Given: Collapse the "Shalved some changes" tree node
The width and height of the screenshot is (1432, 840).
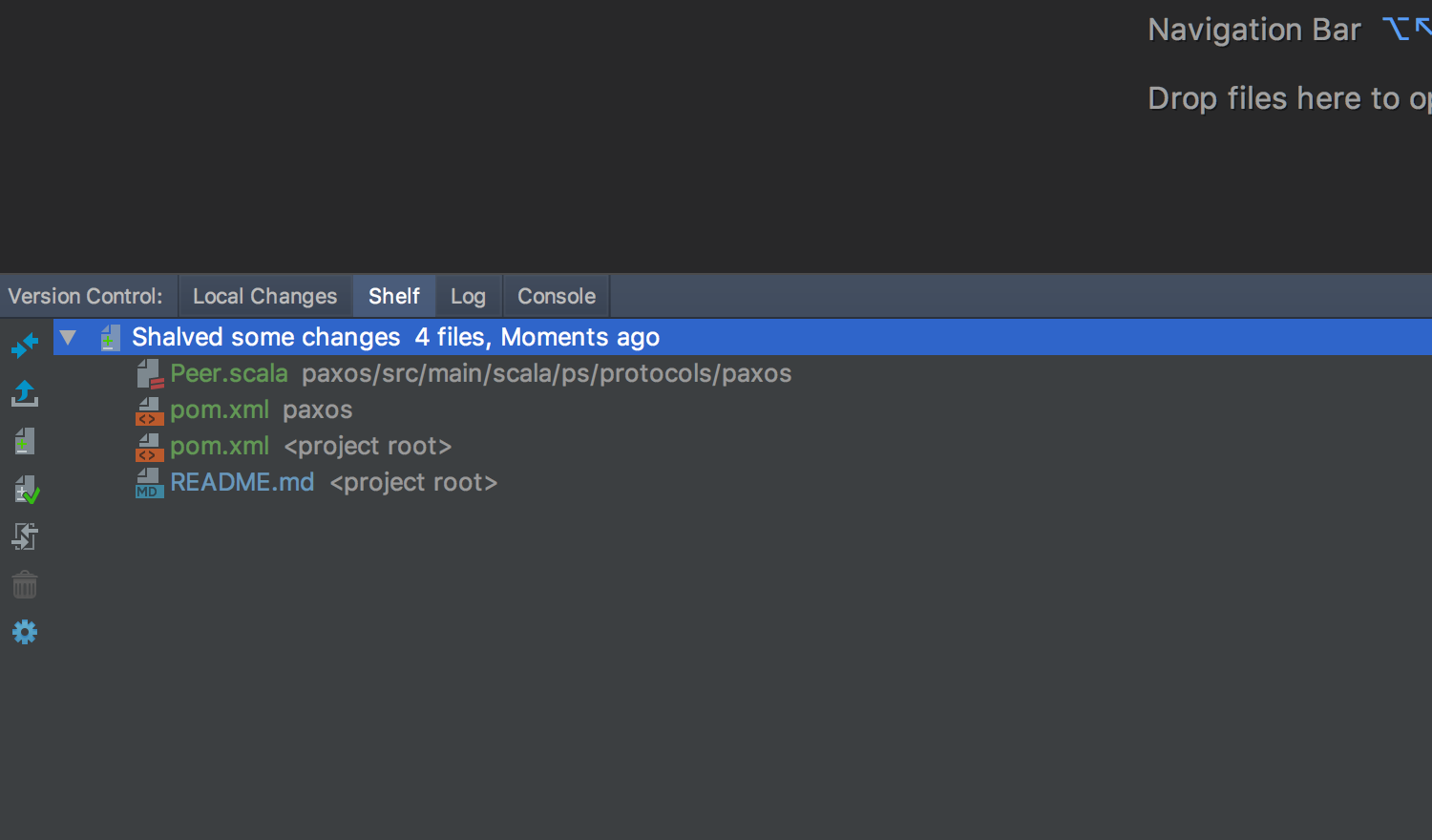Looking at the screenshot, I should pyautogui.click(x=68, y=337).
